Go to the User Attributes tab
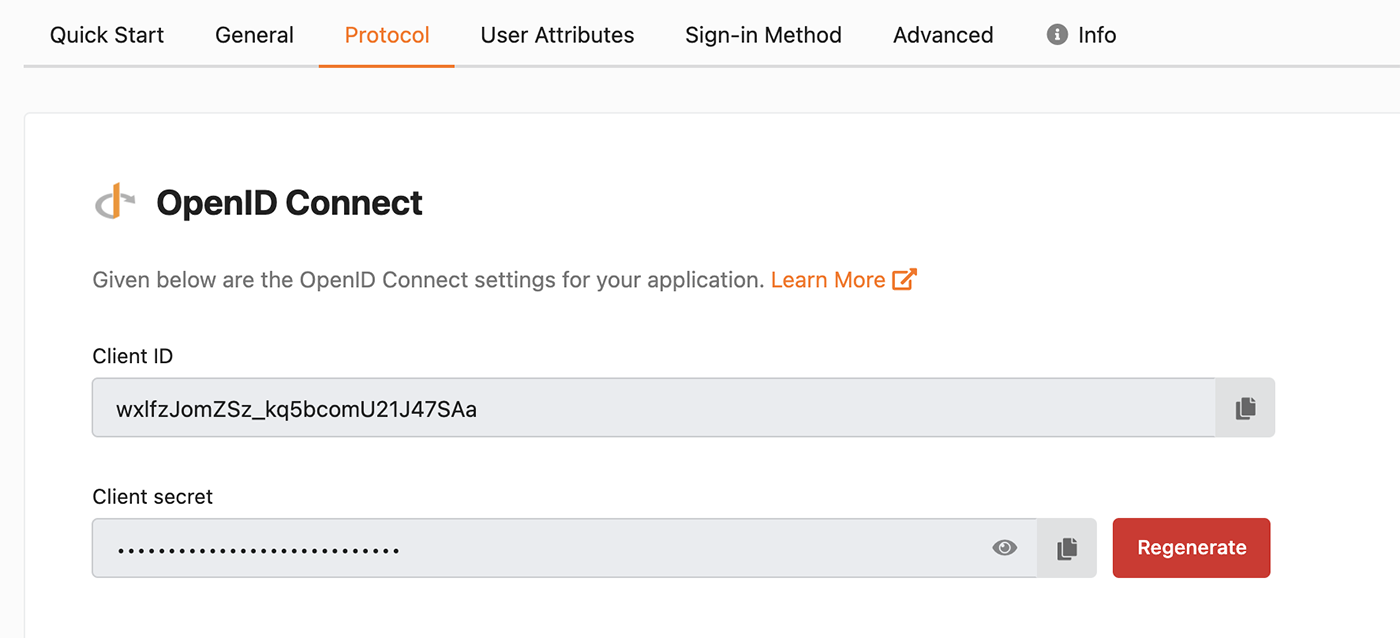This screenshot has height=638, width=1400. [557, 35]
